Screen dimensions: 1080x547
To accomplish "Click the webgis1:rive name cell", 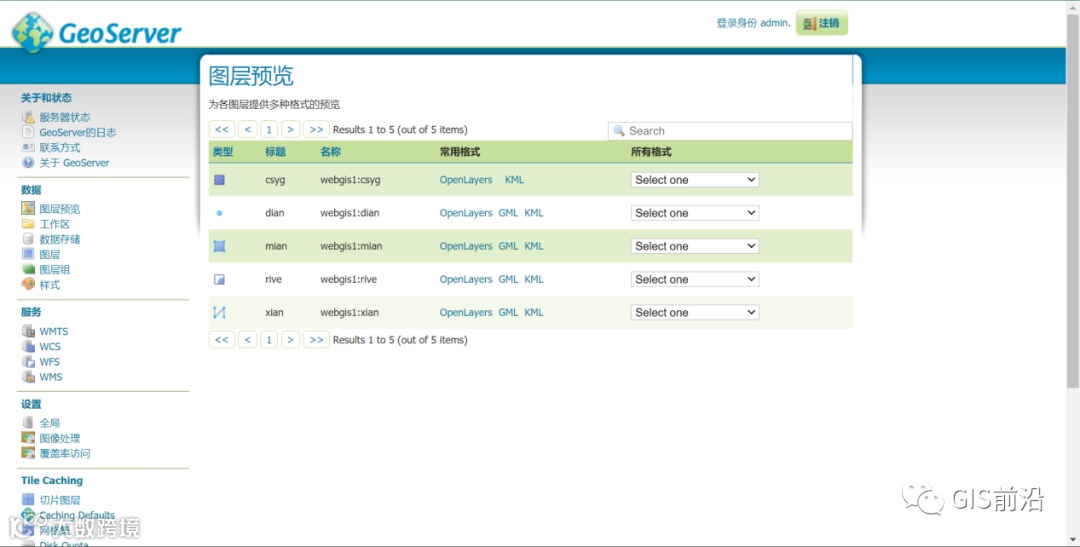I will (349, 279).
